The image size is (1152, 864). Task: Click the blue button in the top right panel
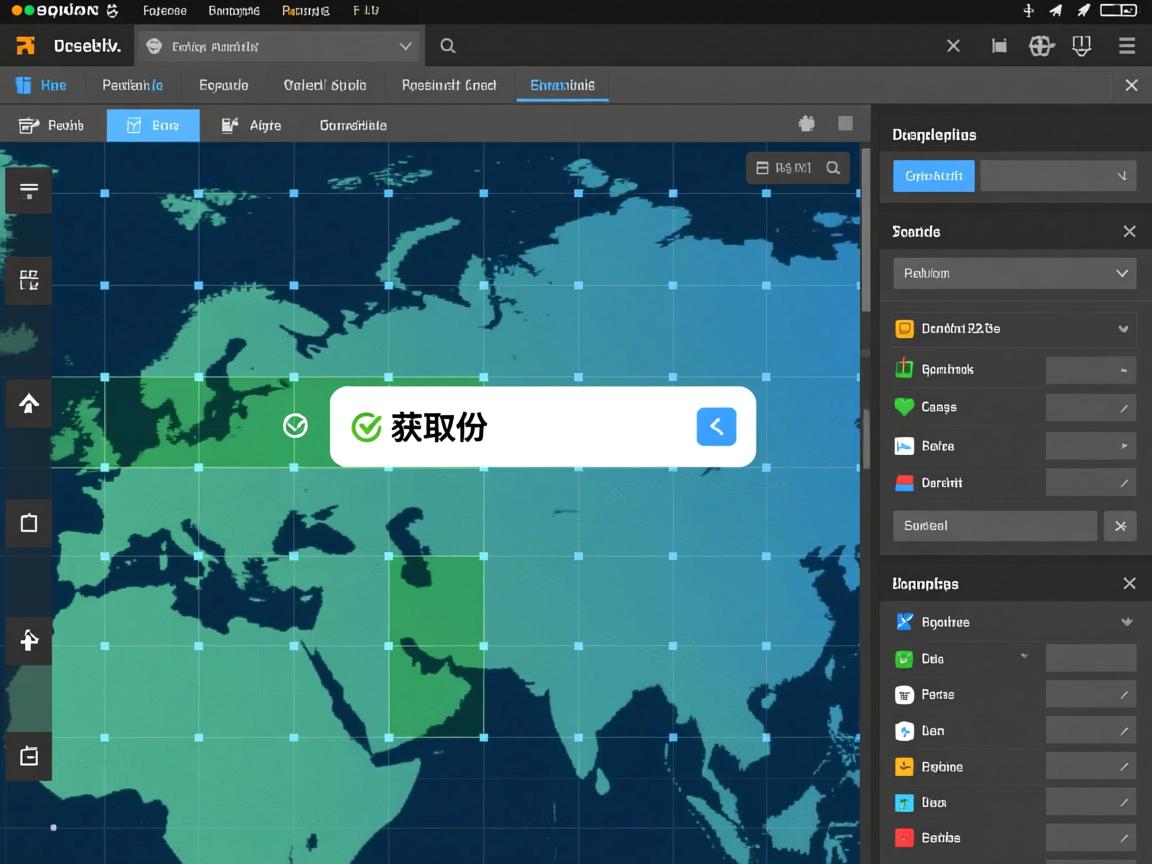click(933, 175)
